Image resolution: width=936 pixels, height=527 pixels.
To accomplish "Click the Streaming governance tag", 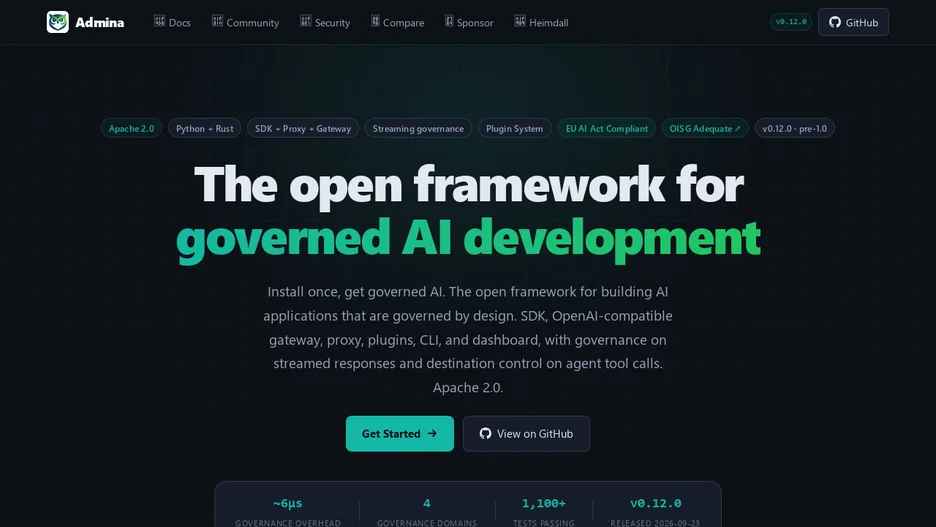I will [x=418, y=128].
